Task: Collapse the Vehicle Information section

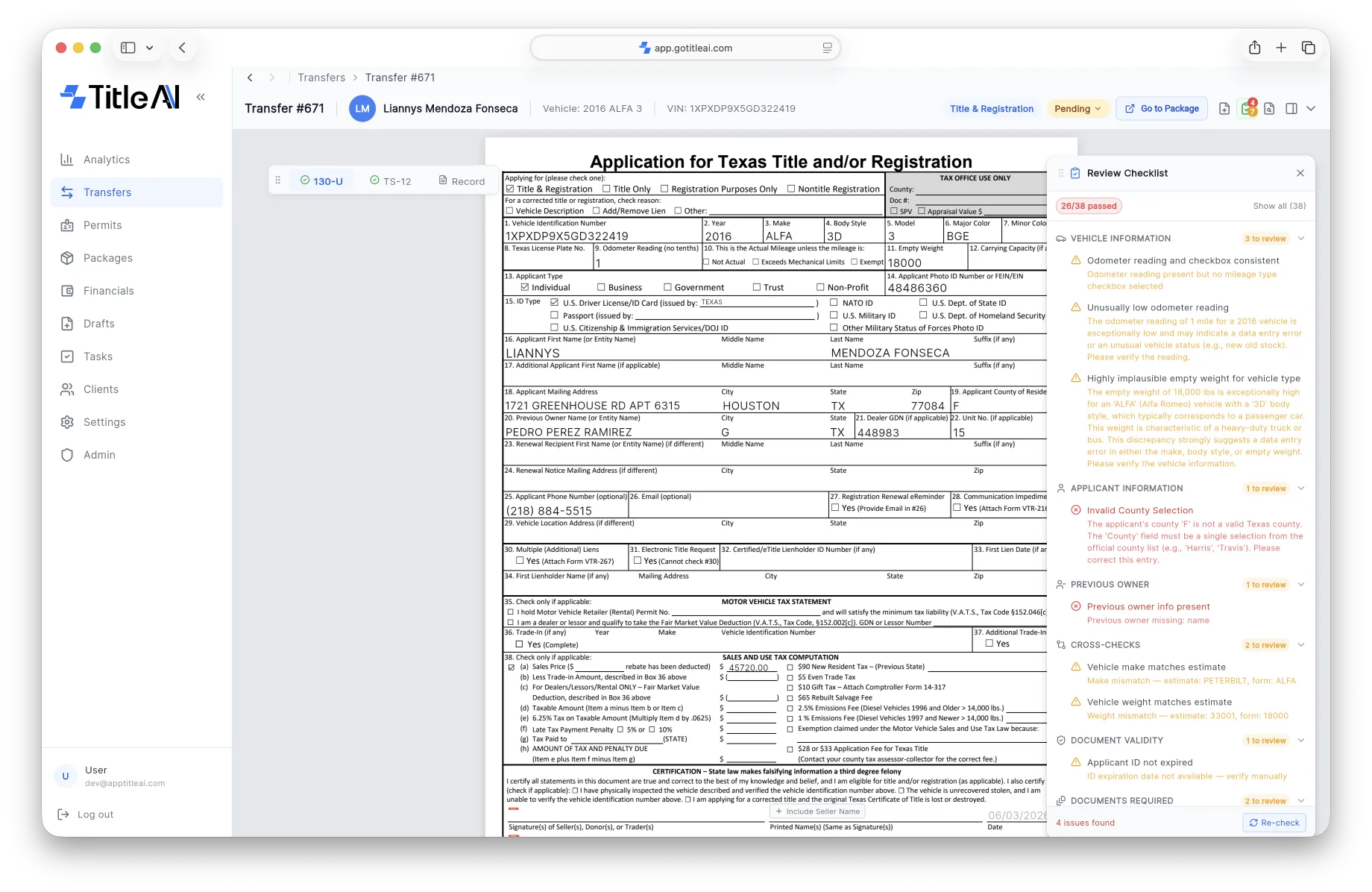Action: coord(1301,239)
